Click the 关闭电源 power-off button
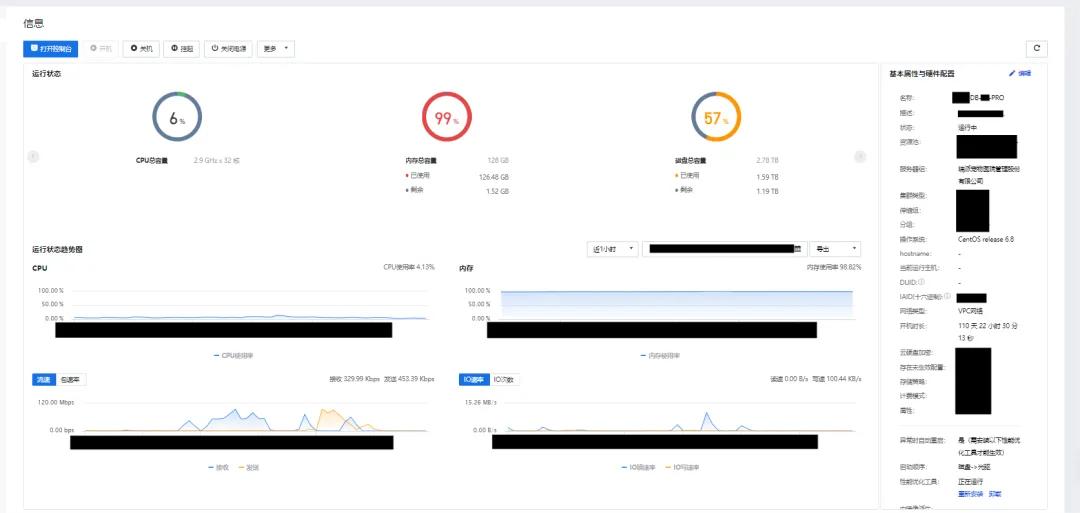Screen dimensions: 1080x513 tap(228, 48)
